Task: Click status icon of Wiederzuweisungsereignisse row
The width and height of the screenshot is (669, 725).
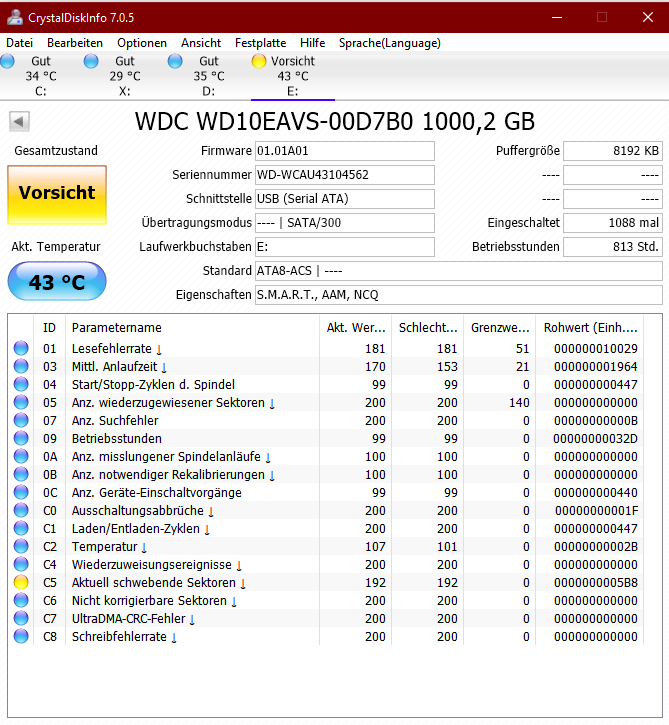Action: 21,565
